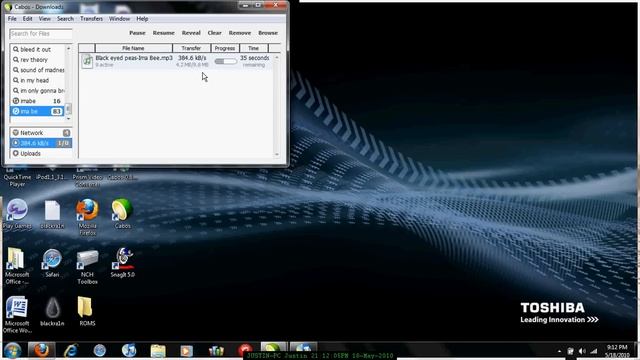Viewport: 640px width, 360px height.
Task: Select the 'im only gonna br' search
Action: pyautogui.click(x=38, y=91)
